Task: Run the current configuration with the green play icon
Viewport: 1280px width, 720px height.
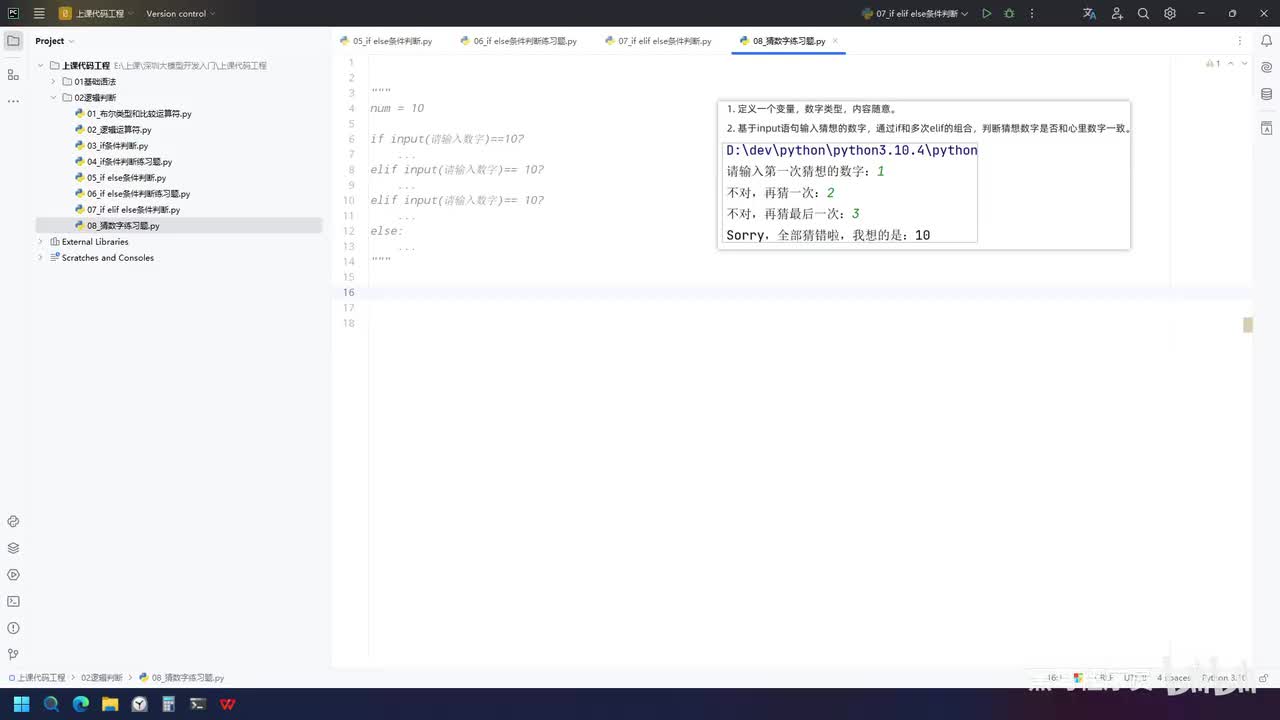Action: (x=987, y=14)
